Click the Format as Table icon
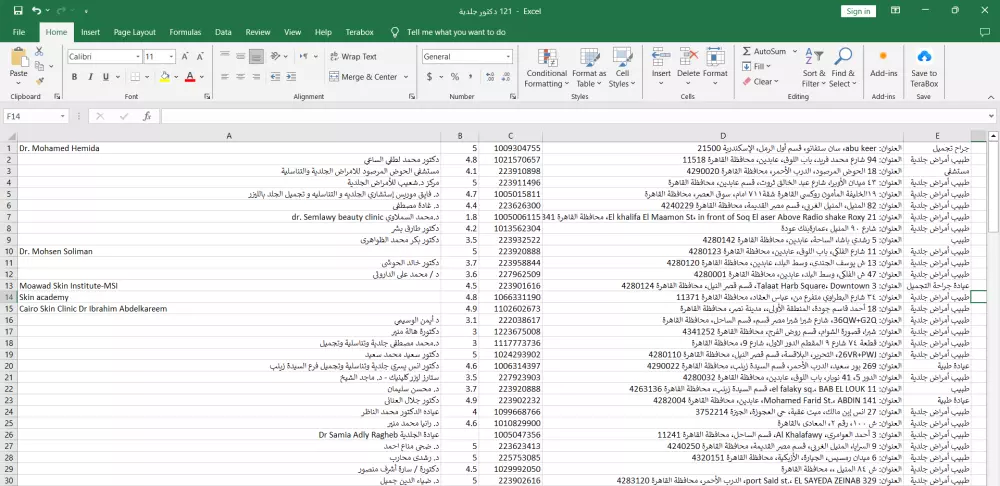Image resolution: width=1000 pixels, height=486 pixels. pyautogui.click(x=589, y=57)
